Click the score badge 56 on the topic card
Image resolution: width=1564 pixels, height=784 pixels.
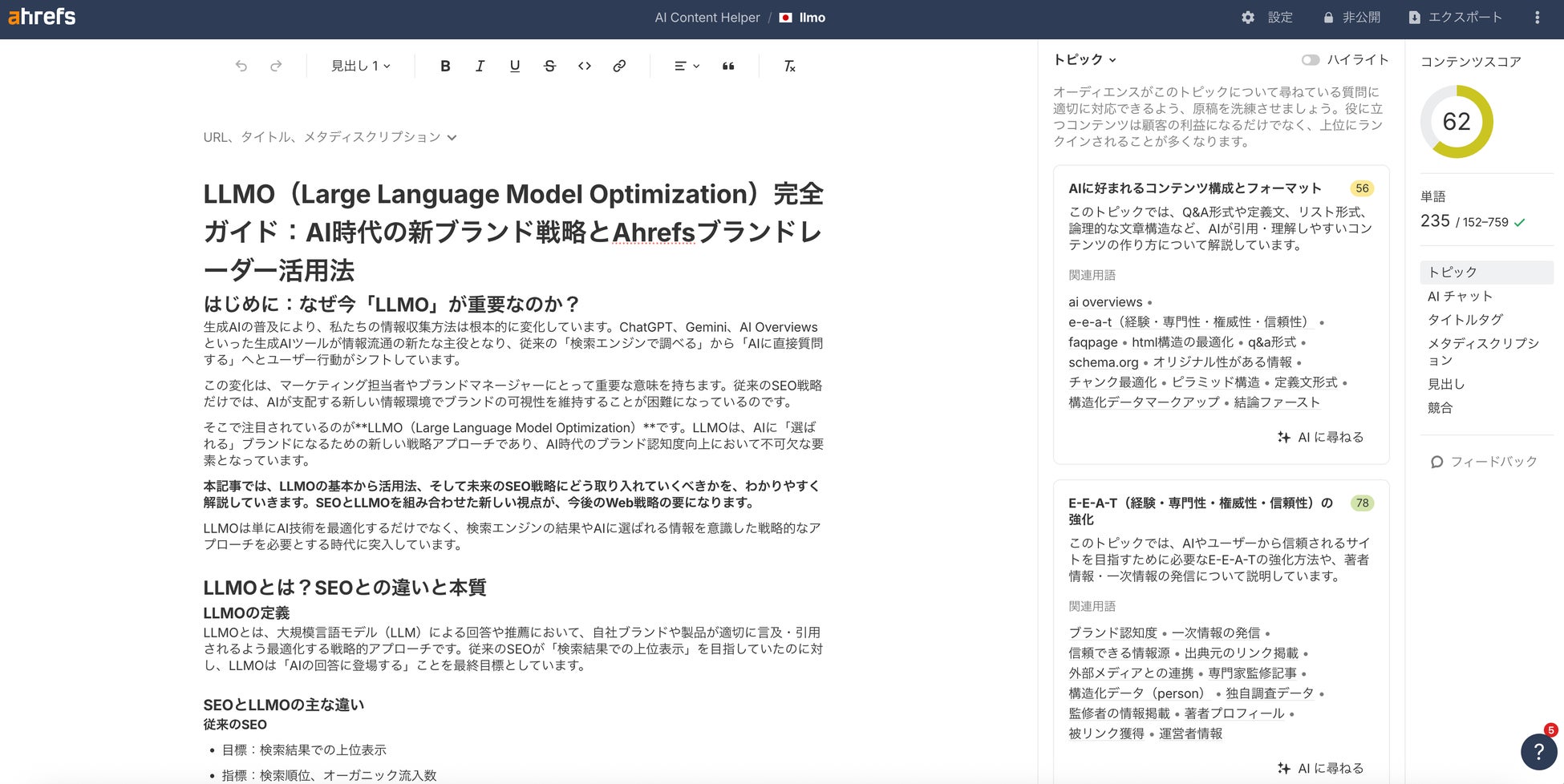coord(1362,188)
